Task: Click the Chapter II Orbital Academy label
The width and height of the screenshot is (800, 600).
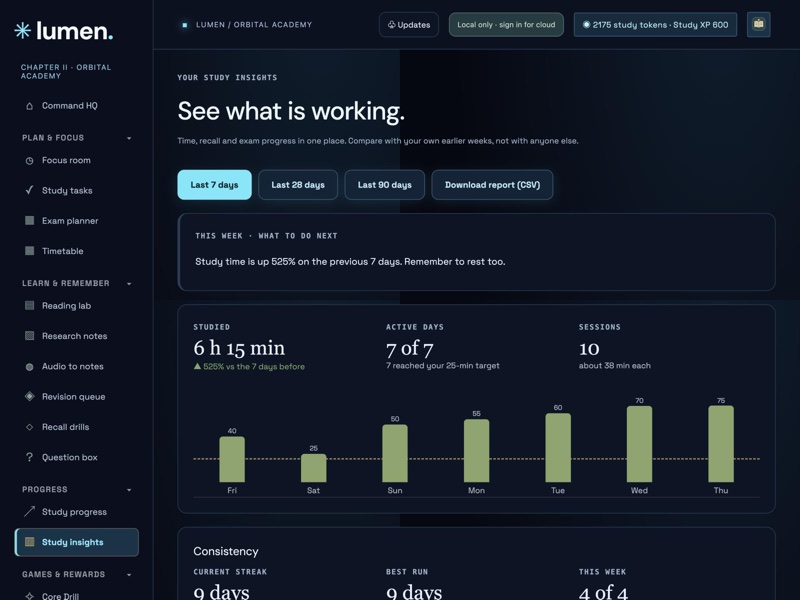Action: click(x=66, y=71)
